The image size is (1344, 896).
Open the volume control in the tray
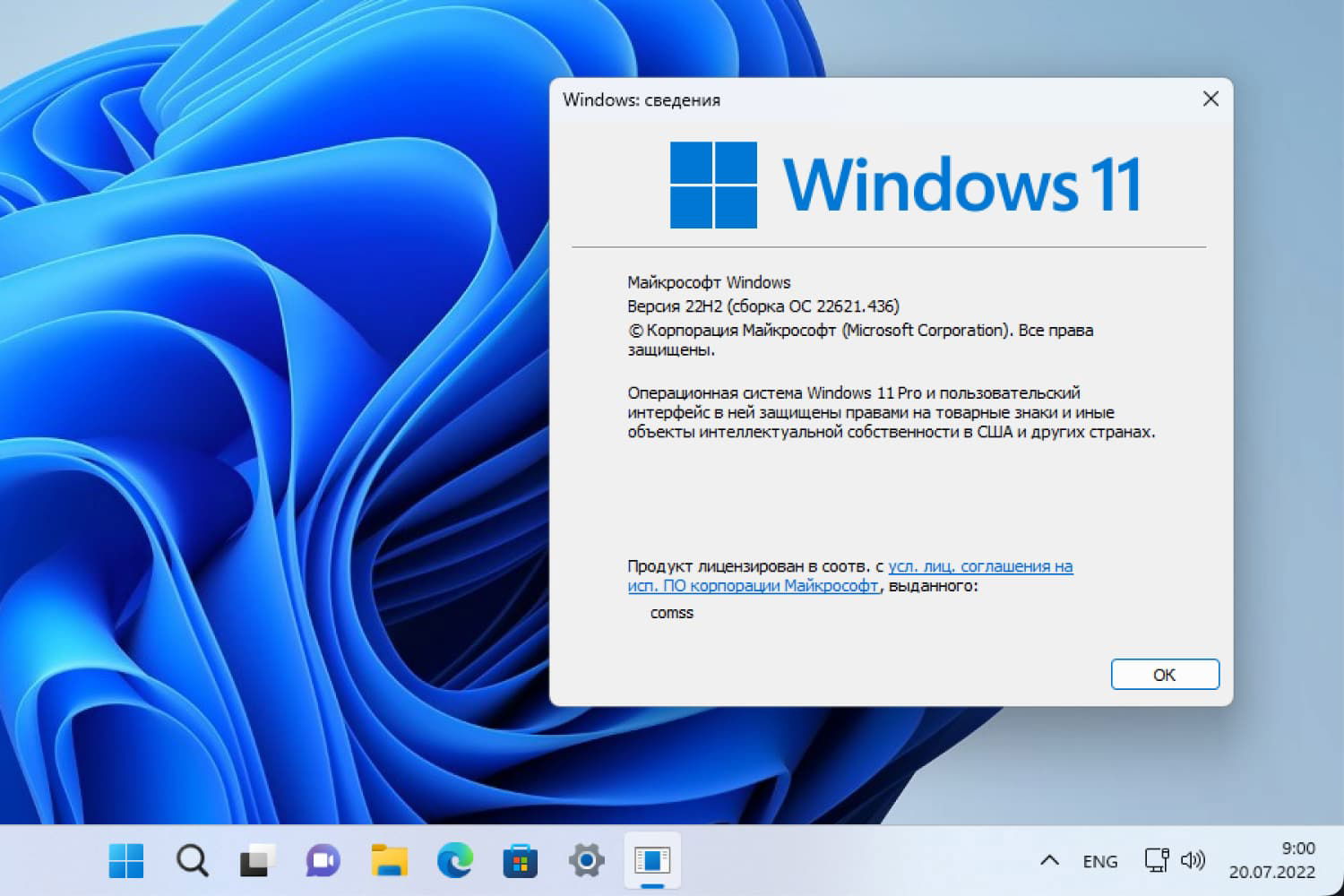[x=1194, y=860]
